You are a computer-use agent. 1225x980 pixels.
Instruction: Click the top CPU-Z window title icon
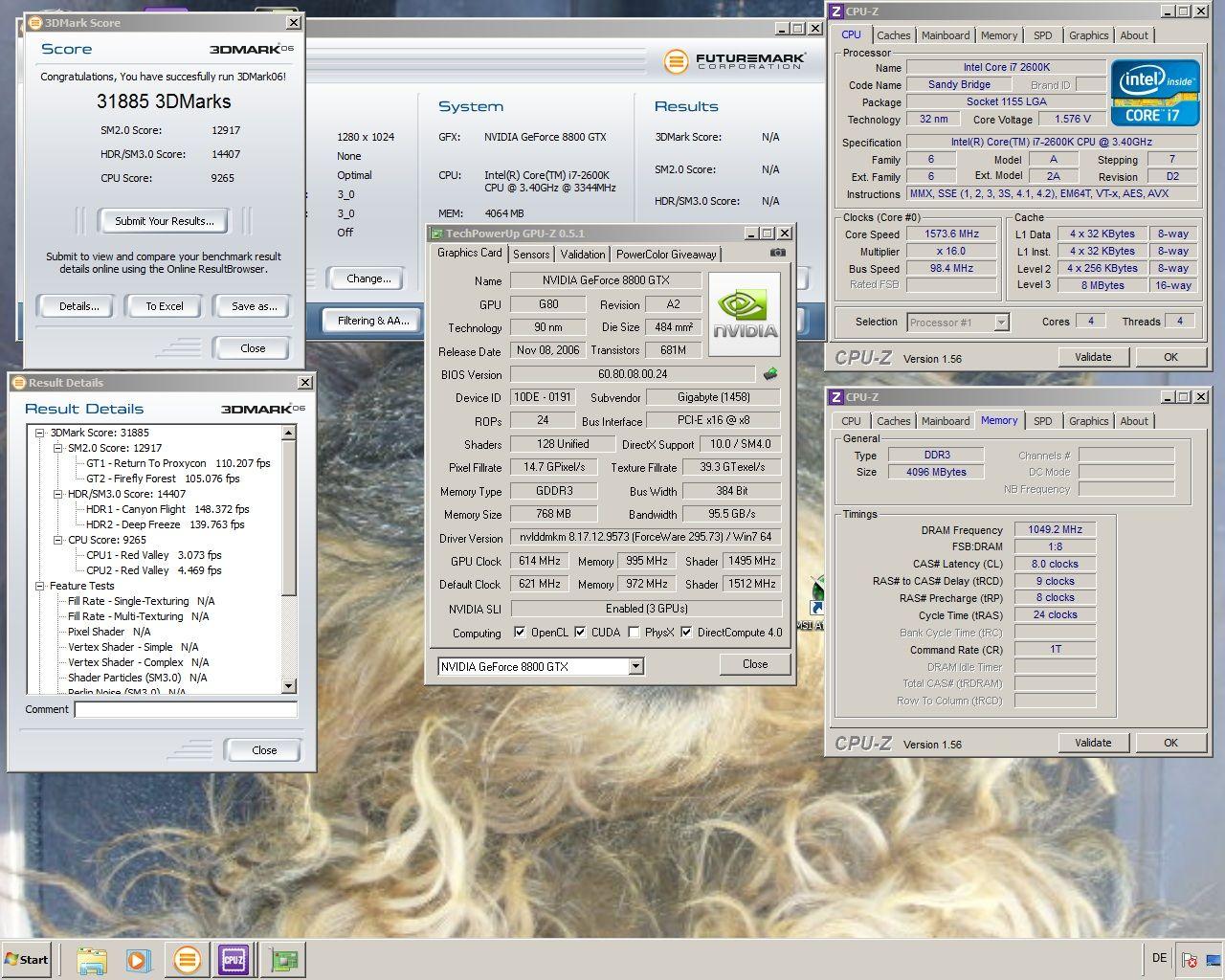tap(836, 11)
